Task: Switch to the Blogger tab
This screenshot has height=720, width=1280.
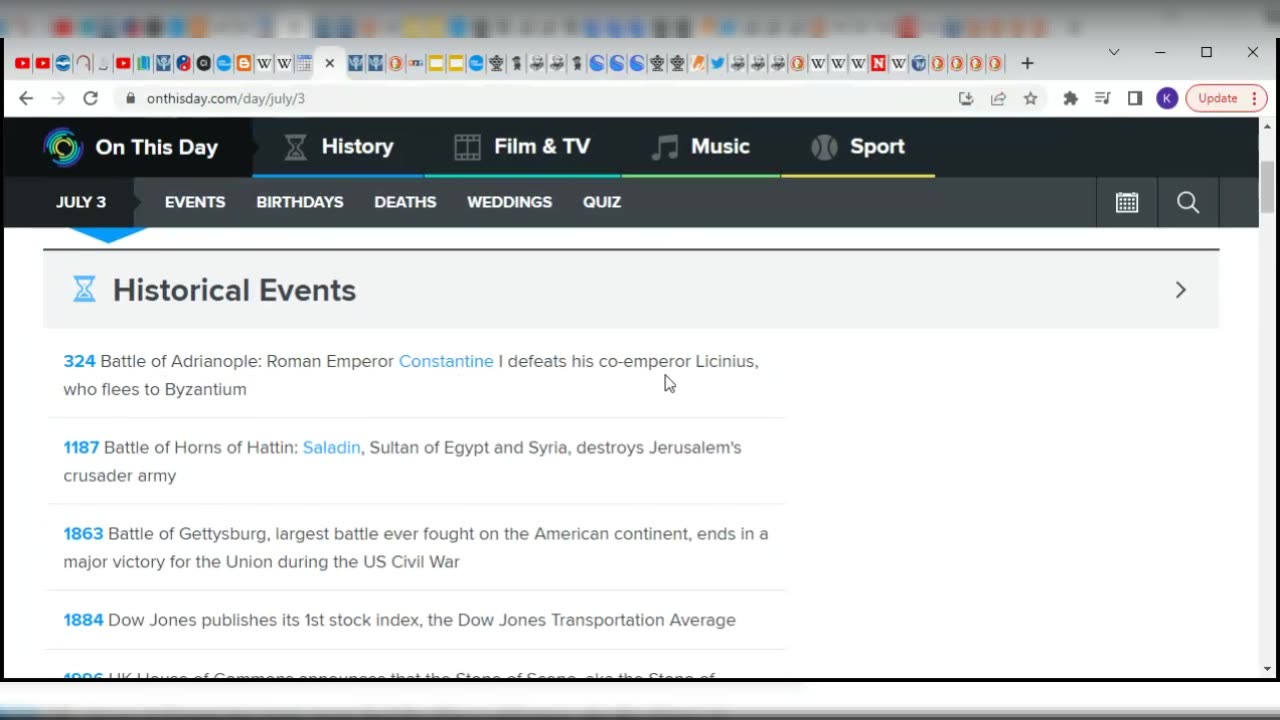Action: click(244, 63)
